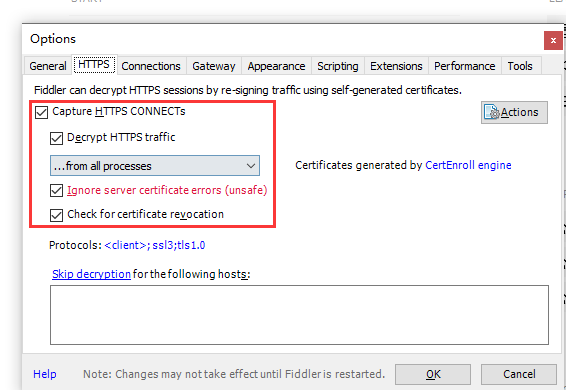View the Extensions tab
This screenshot has width=566, height=390.
(x=396, y=66)
